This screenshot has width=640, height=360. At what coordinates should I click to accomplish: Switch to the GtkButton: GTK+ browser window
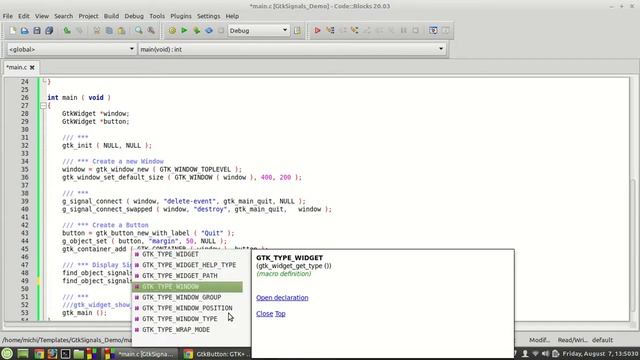coord(215,354)
